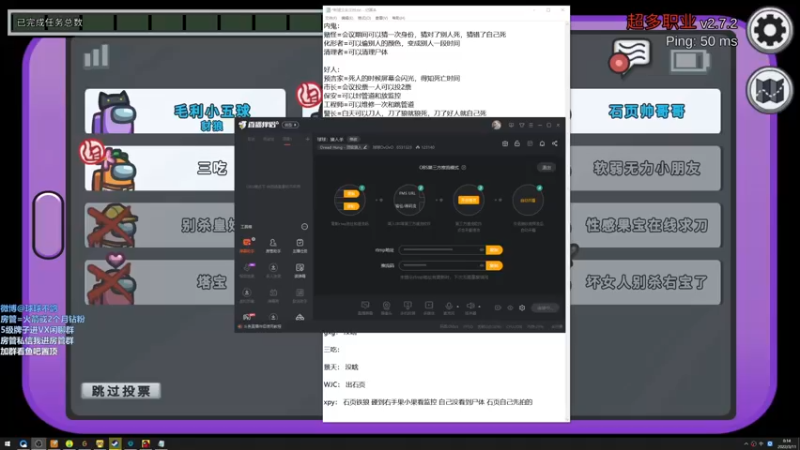Click the share icon in the streaming app header

[x=555, y=144]
